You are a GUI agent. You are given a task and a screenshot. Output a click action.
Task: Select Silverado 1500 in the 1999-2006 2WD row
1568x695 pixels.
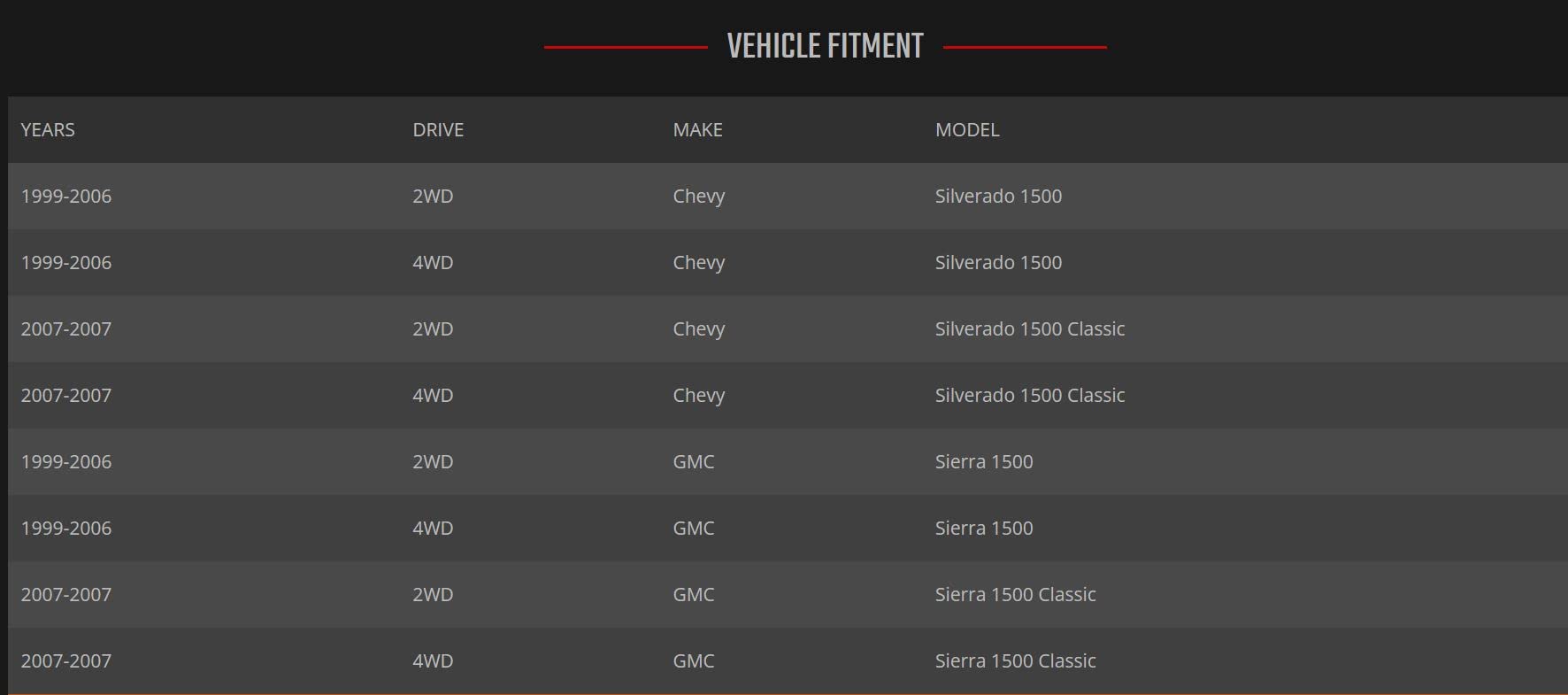(998, 197)
